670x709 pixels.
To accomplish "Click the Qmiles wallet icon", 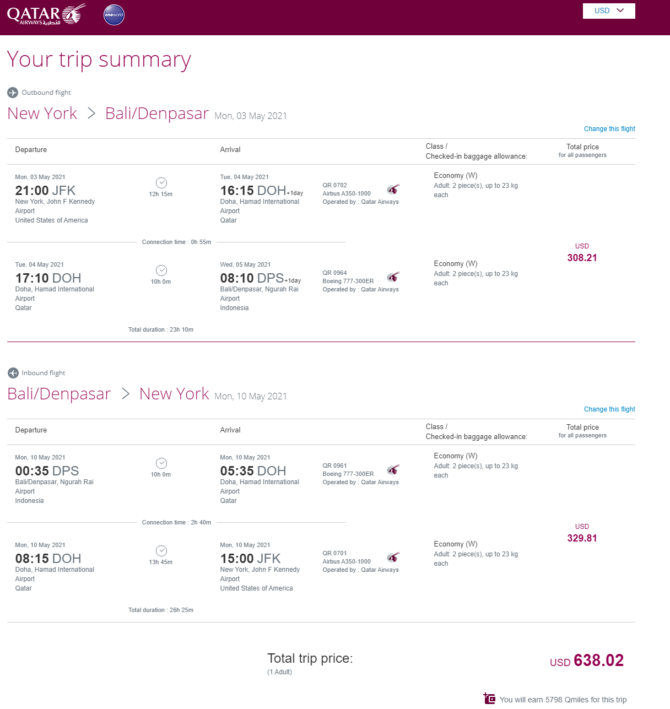I will pos(489,699).
